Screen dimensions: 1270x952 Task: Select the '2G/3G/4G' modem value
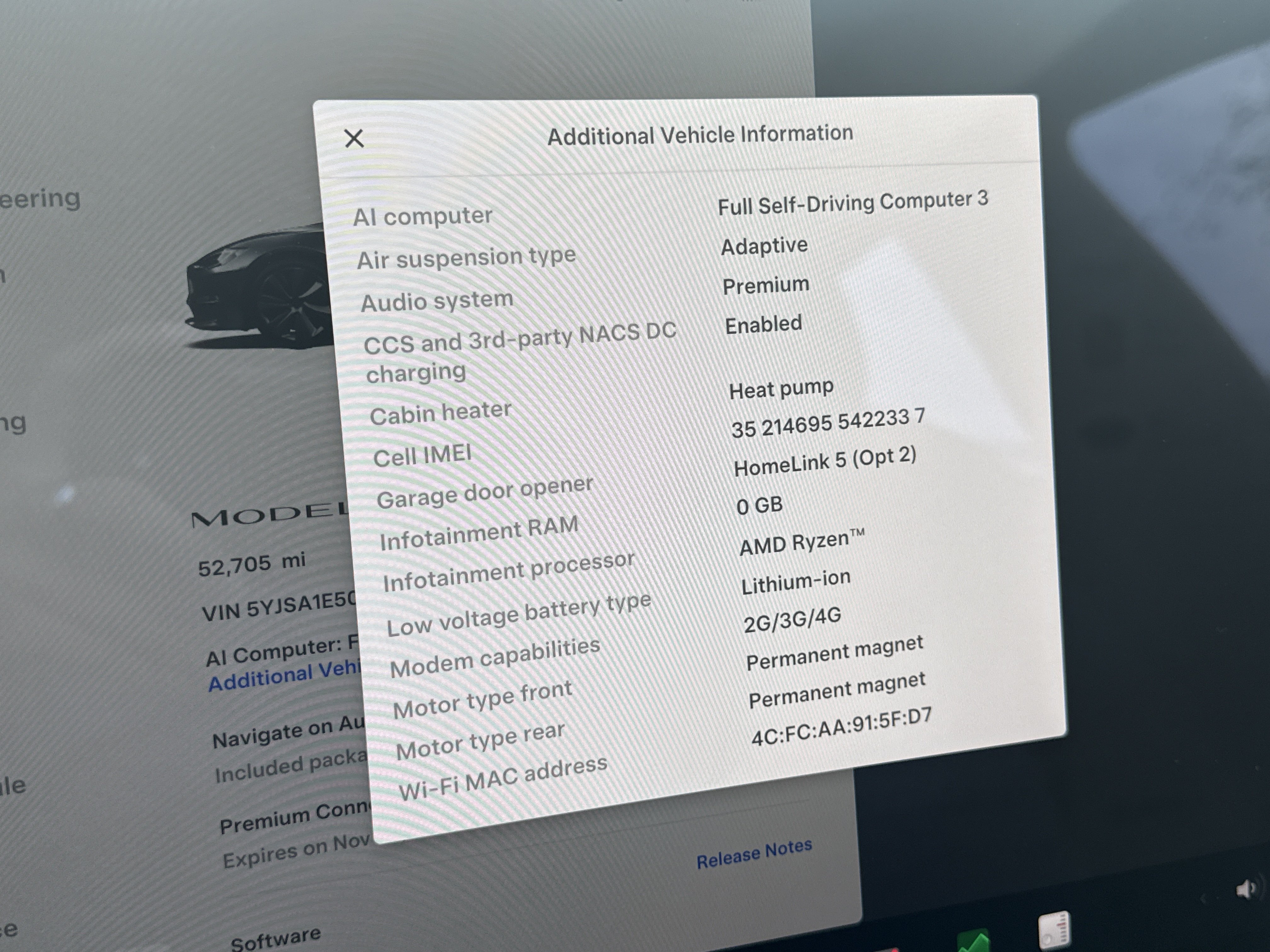click(x=792, y=620)
